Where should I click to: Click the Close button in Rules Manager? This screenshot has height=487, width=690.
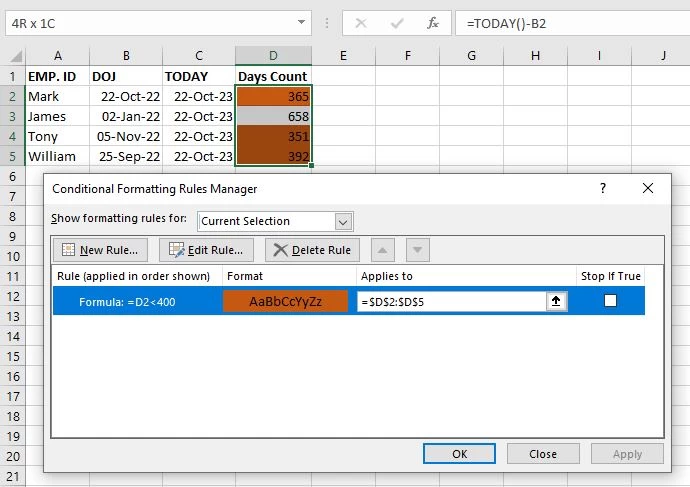(x=543, y=454)
